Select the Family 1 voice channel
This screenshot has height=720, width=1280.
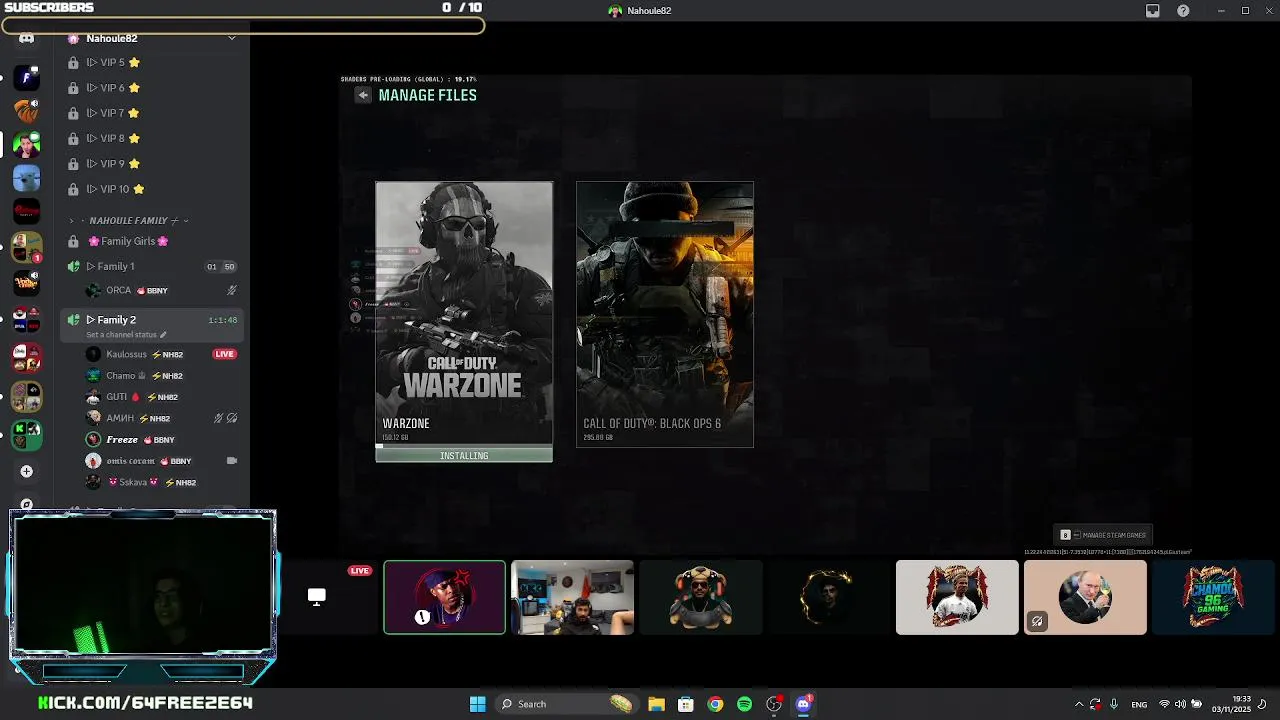152,266
